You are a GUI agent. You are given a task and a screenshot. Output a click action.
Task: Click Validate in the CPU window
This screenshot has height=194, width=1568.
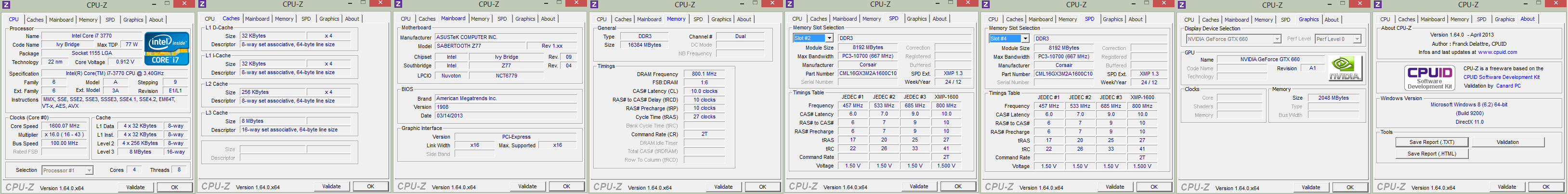pos(135,187)
